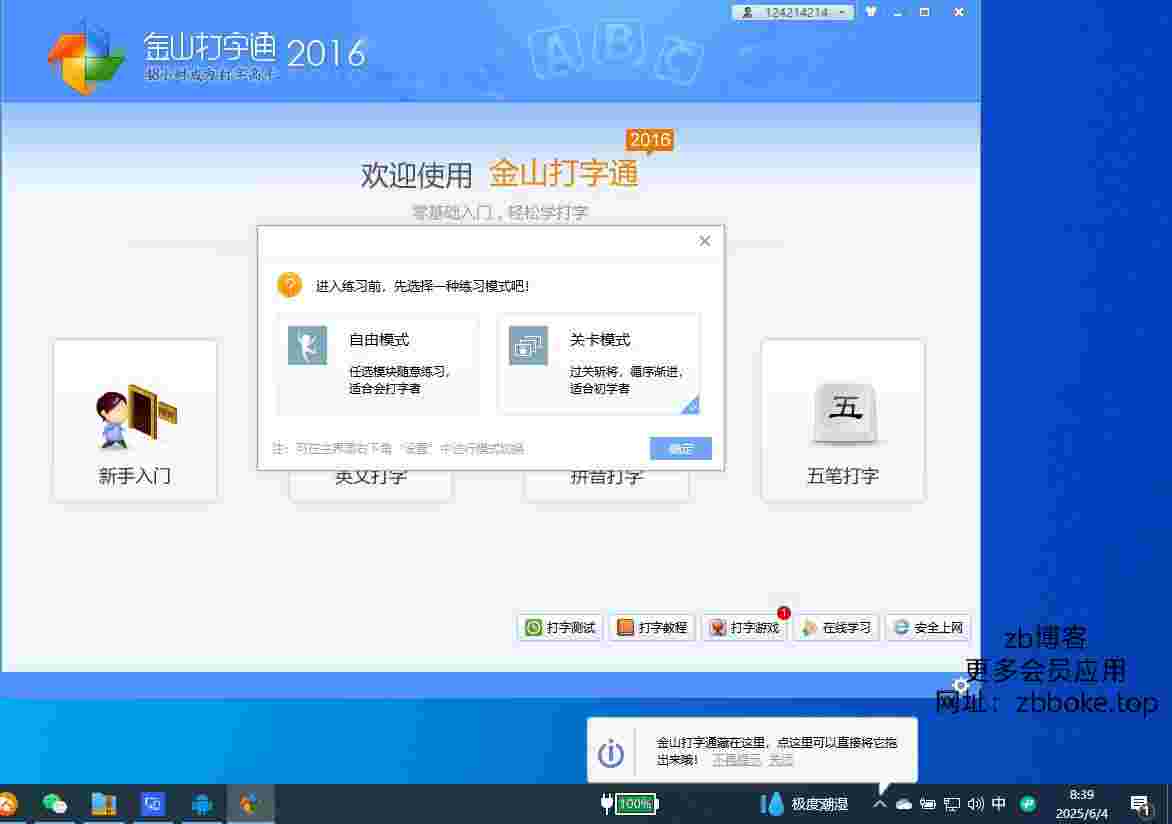
Task: Click the skin shirt icon in title bar
Action: [x=871, y=12]
